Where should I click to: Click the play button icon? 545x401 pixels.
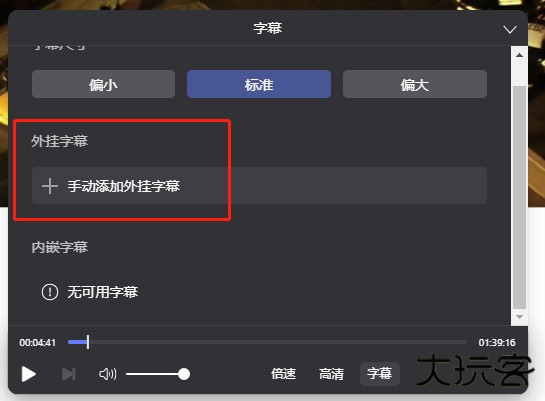[29, 374]
